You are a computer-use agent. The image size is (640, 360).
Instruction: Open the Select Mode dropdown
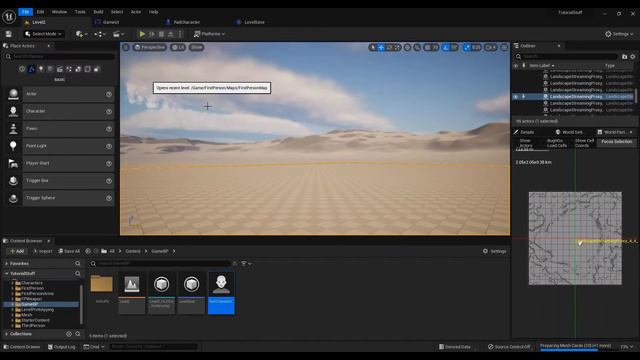tap(43, 34)
